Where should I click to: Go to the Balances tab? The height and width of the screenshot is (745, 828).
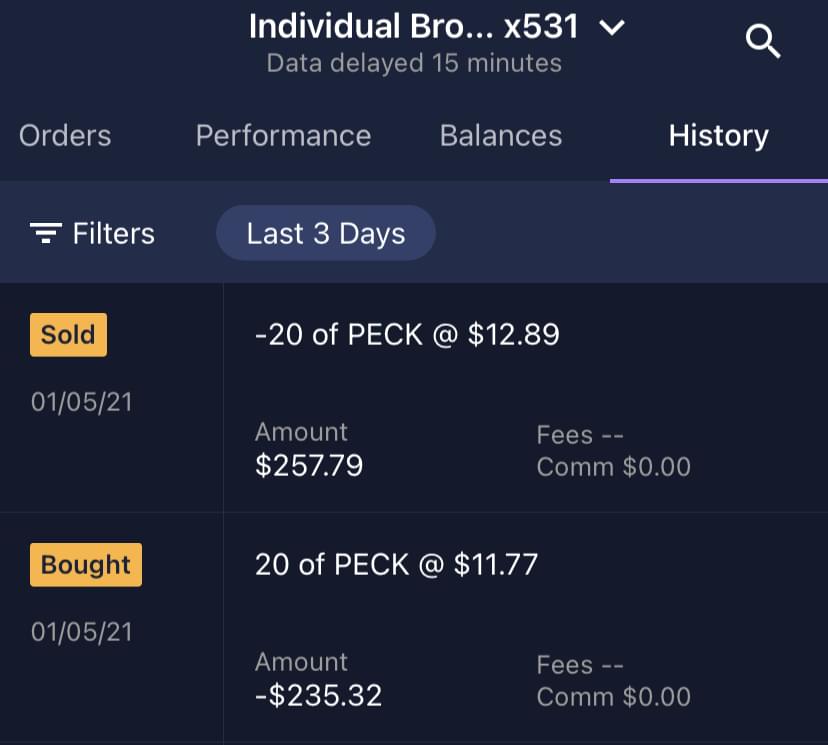[x=501, y=136]
